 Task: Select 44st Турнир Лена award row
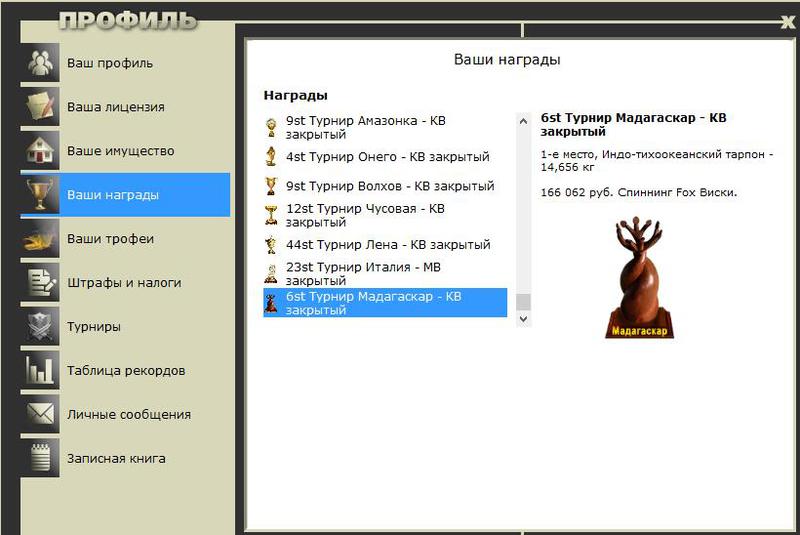pos(385,244)
